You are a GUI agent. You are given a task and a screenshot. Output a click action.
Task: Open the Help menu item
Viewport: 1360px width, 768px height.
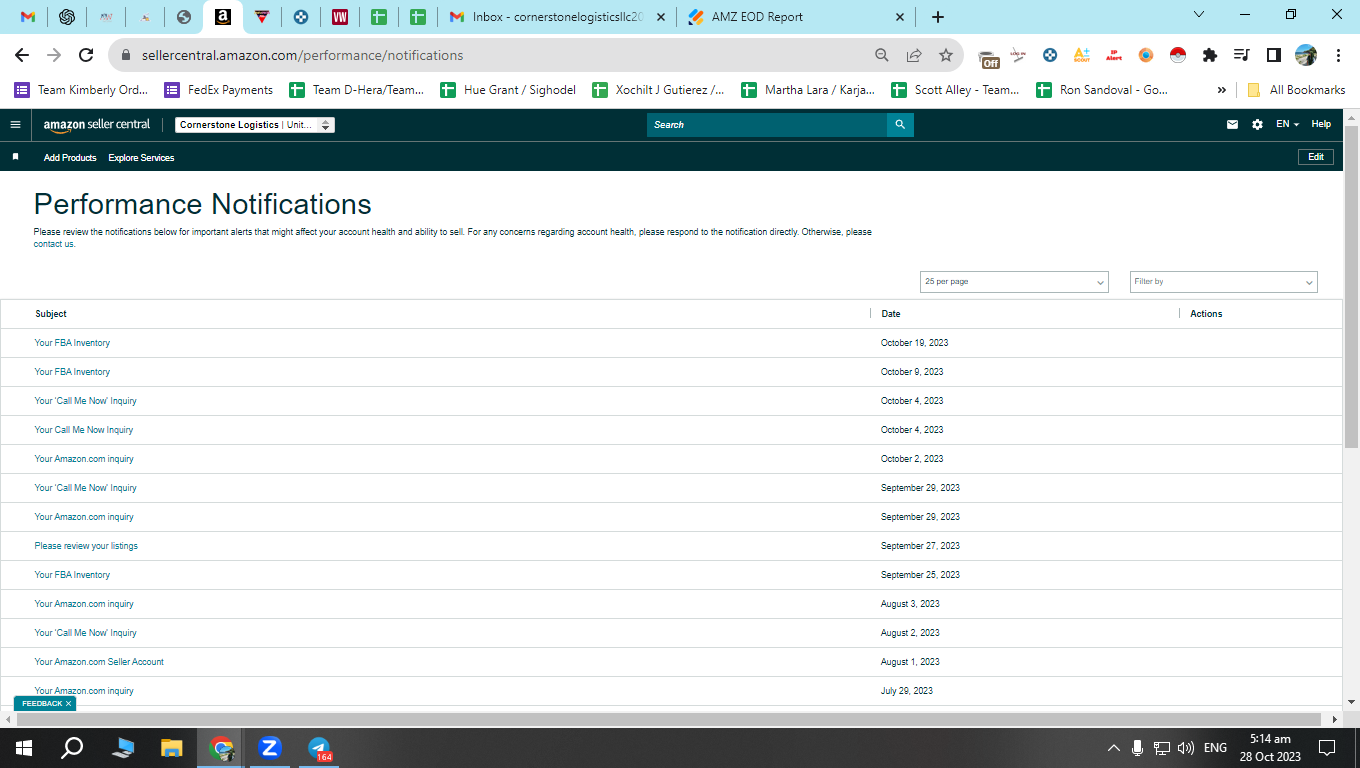coord(1321,125)
